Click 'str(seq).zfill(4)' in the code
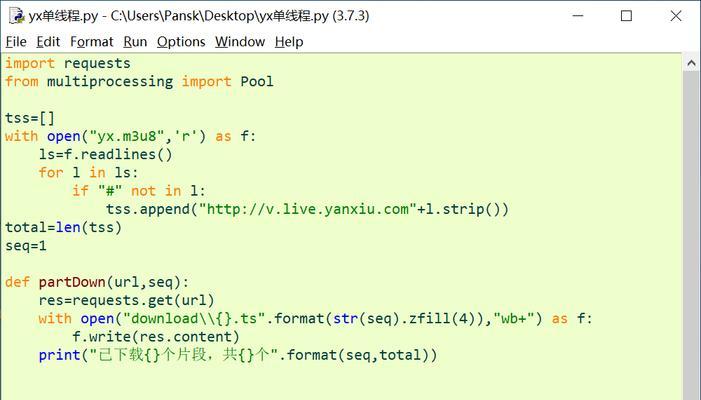The height and width of the screenshot is (400, 701). 404,319
